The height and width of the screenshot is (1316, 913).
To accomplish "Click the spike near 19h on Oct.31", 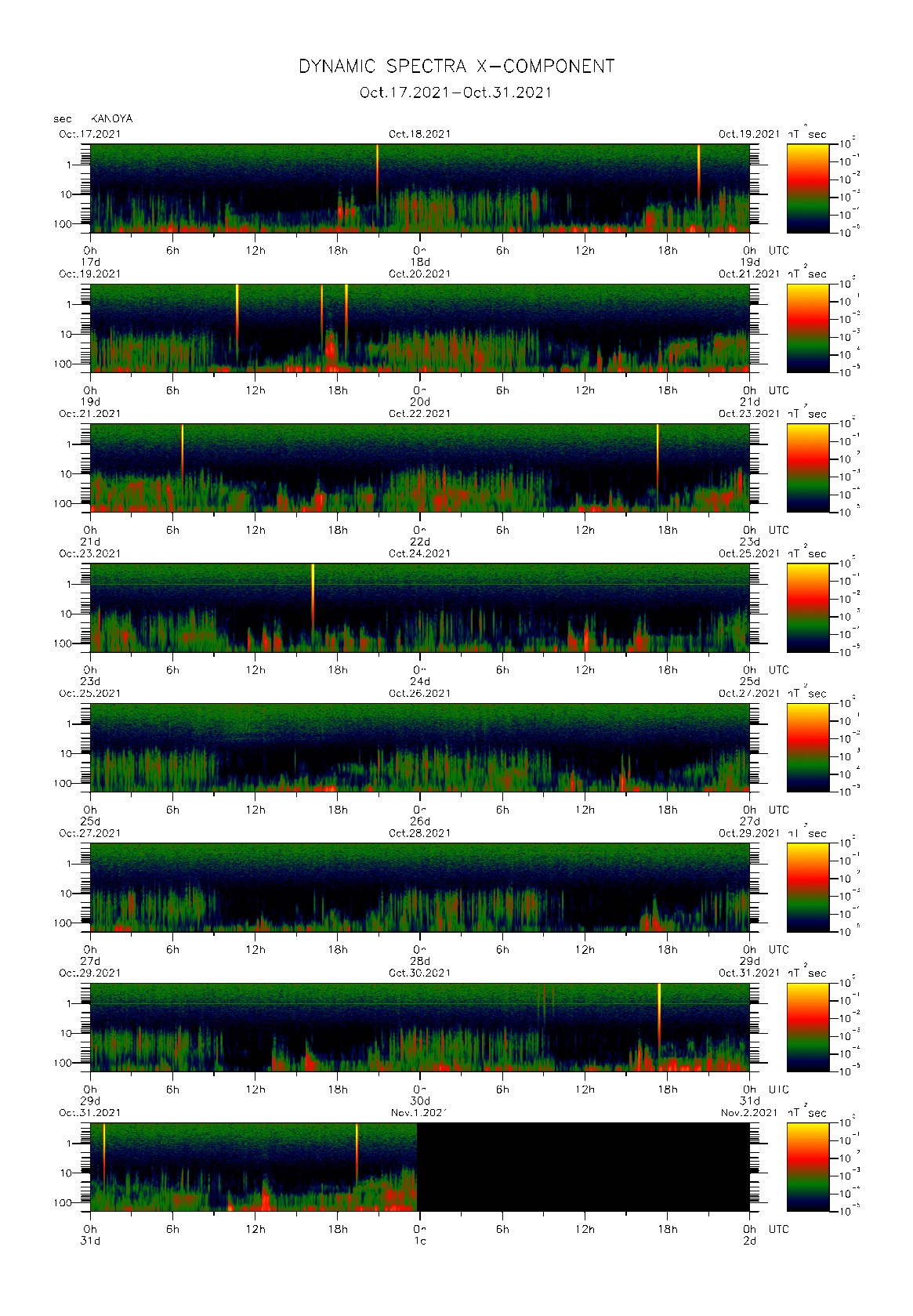I will click(x=357, y=1154).
